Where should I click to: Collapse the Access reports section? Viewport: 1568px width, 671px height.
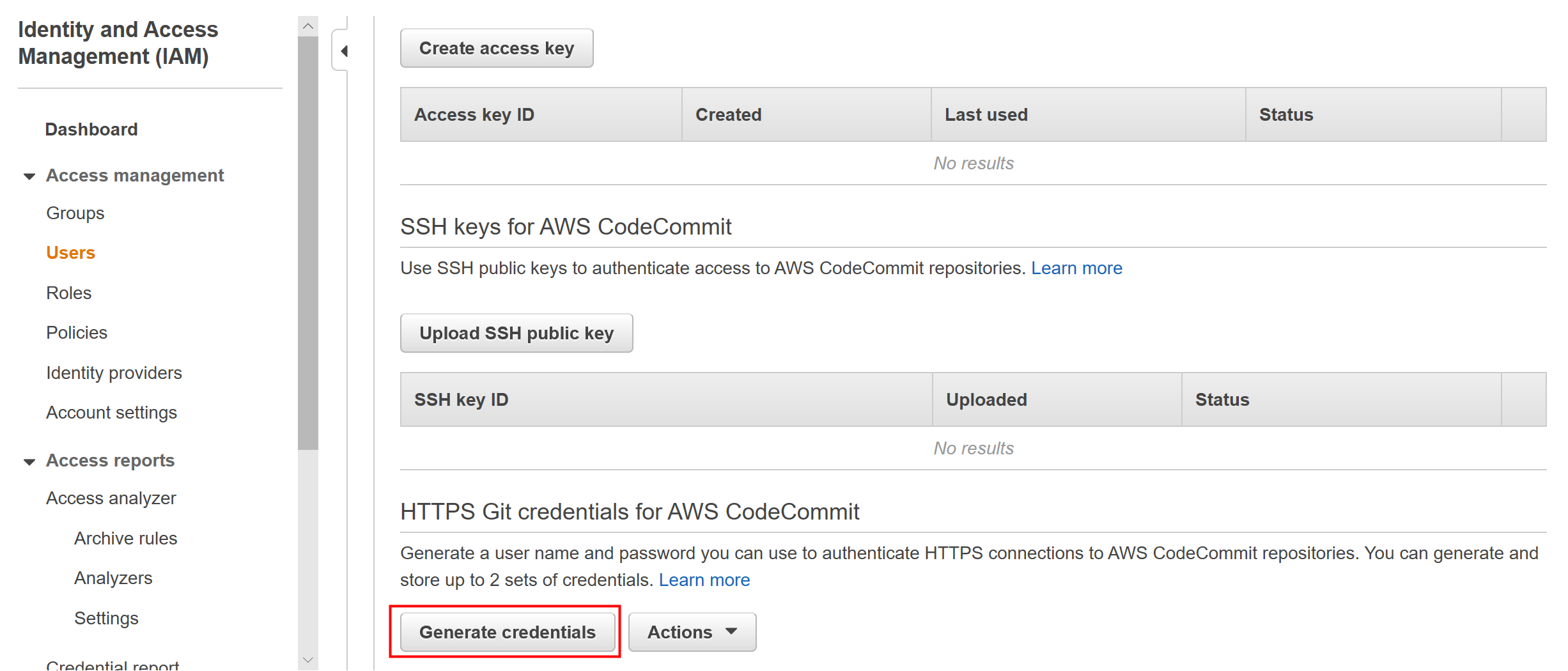[29, 461]
